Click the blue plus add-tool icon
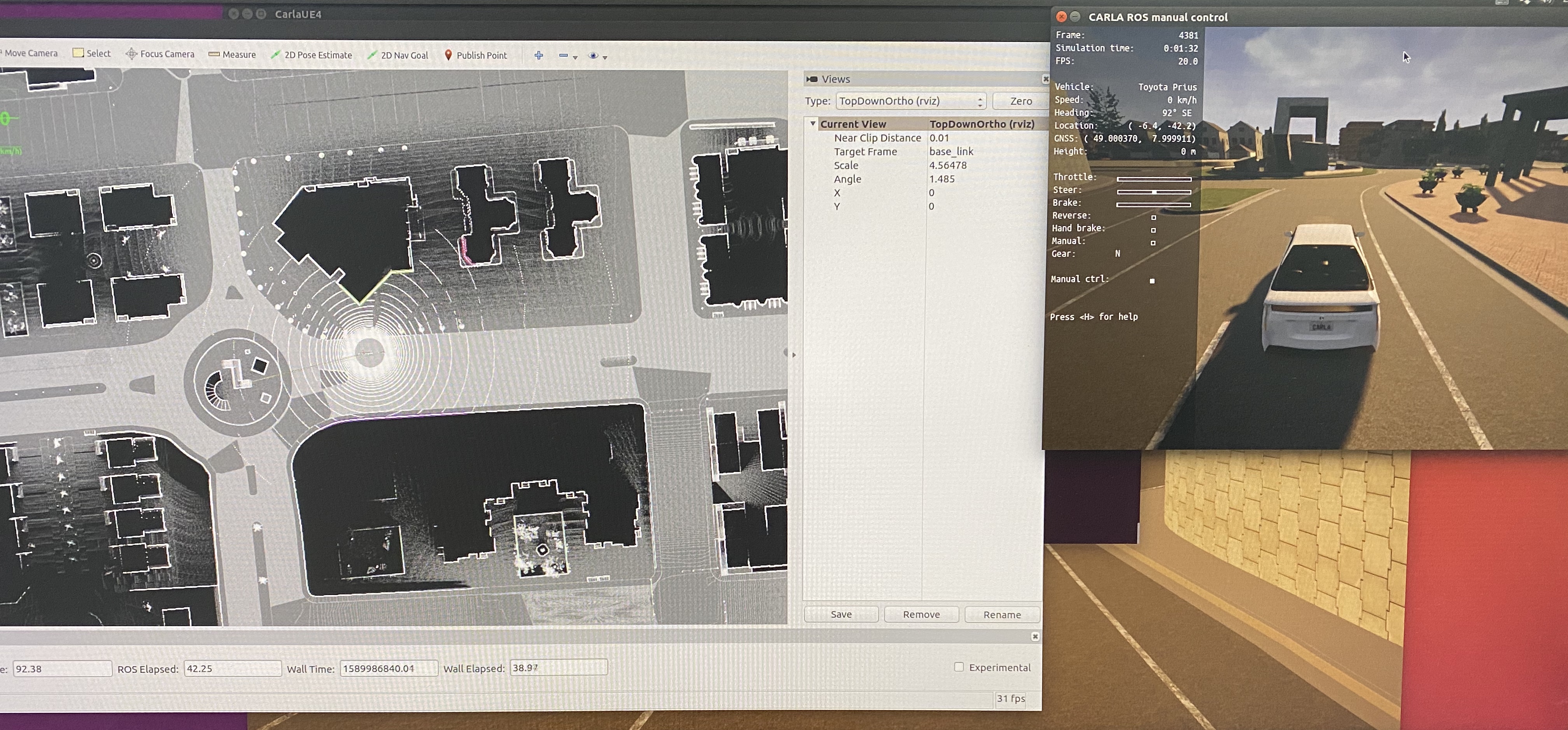Screen dimensions: 1568x730 coord(539,55)
